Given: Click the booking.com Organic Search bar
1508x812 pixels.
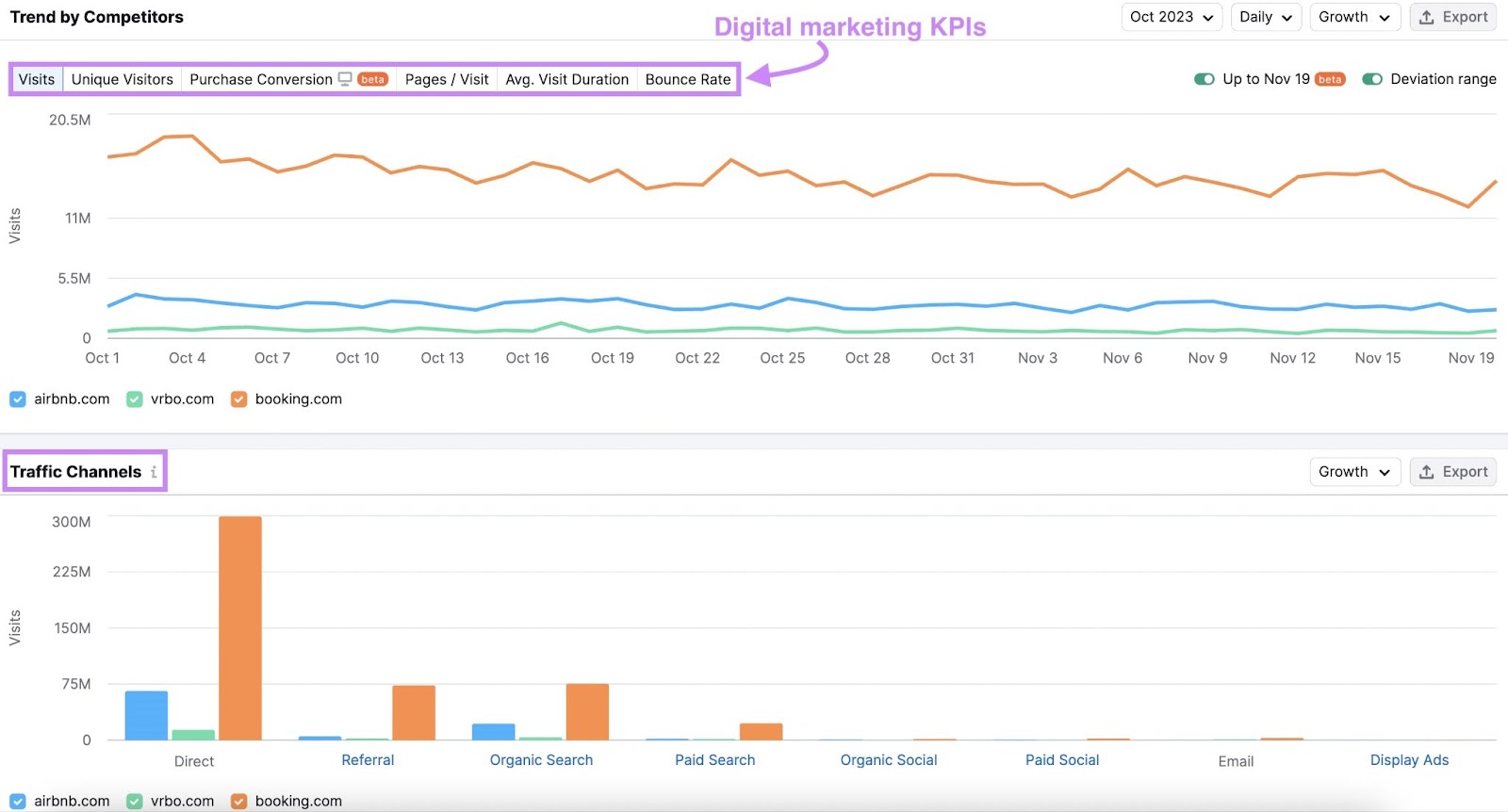Looking at the screenshot, I should coord(587,711).
